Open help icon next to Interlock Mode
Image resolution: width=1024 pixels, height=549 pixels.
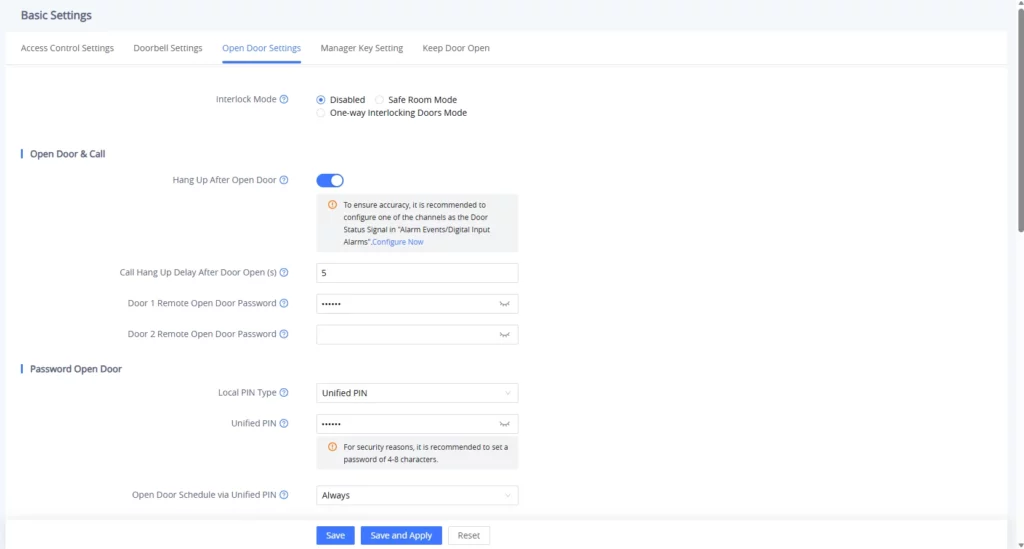(x=284, y=99)
